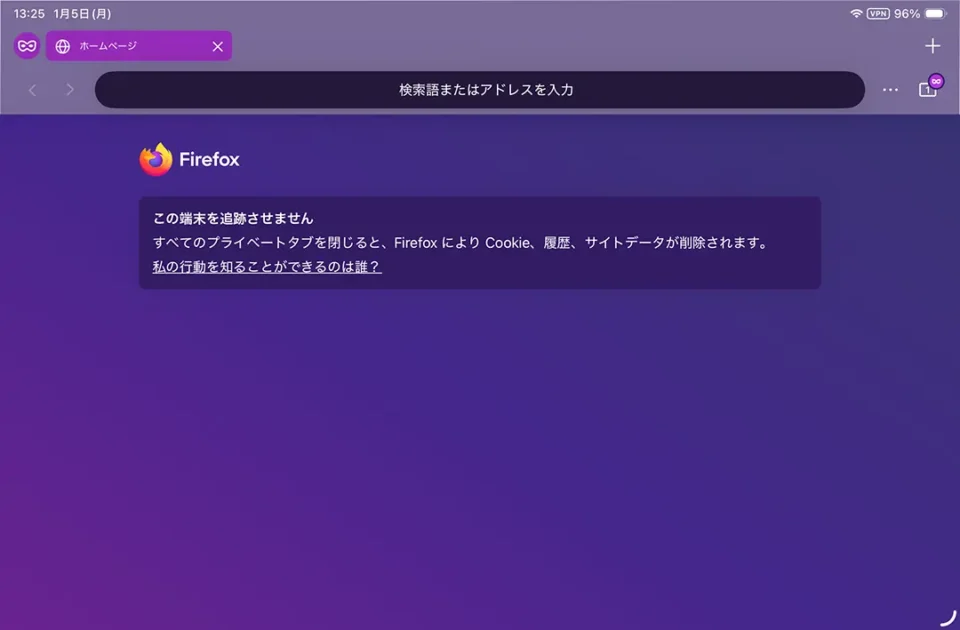Screen dimensions: 960x630
Task: Tap the private browsing mask icon
Action: point(26,46)
